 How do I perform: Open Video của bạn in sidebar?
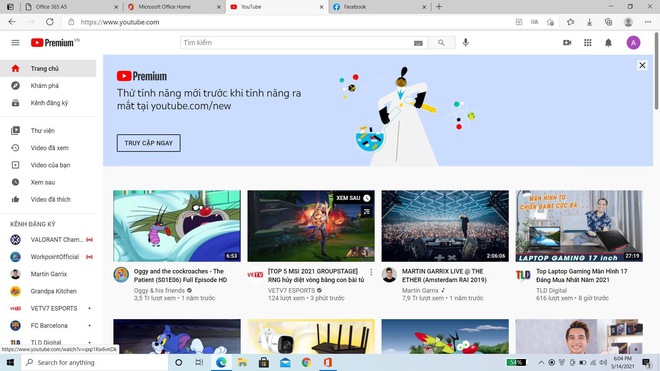[x=48, y=165]
